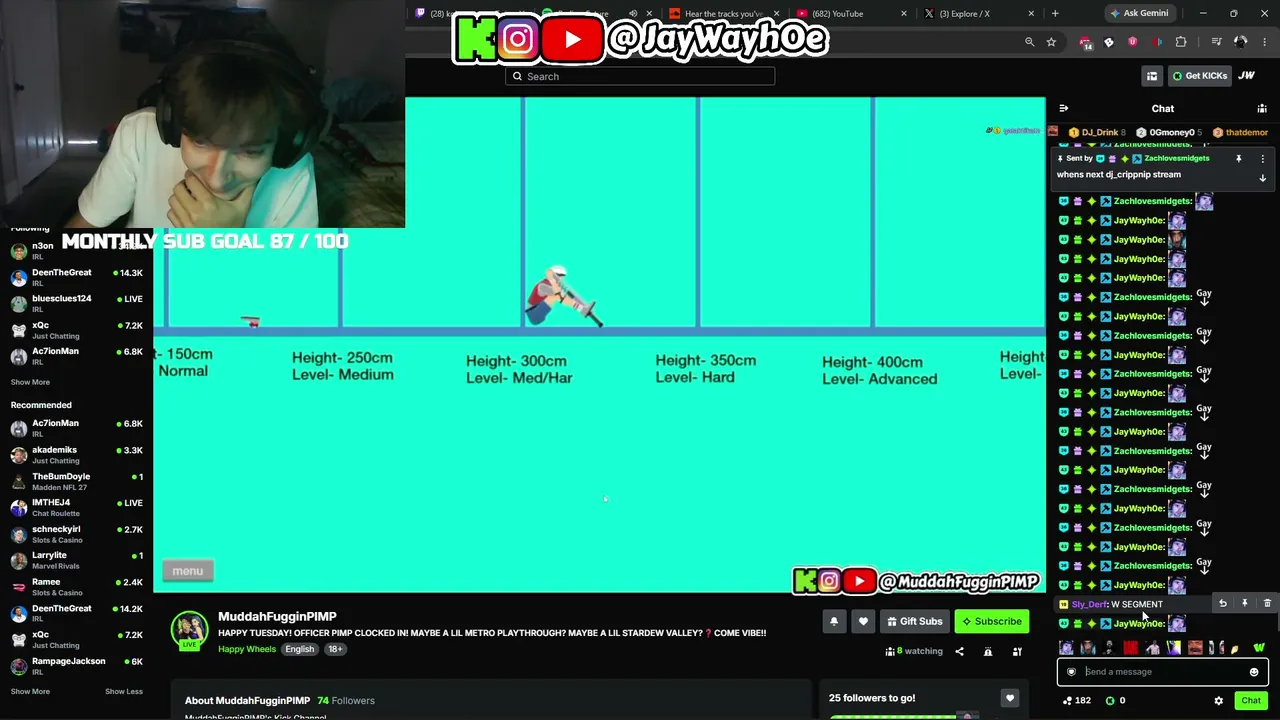
Task: Click the 182 channel points counter
Action: click(x=1076, y=701)
